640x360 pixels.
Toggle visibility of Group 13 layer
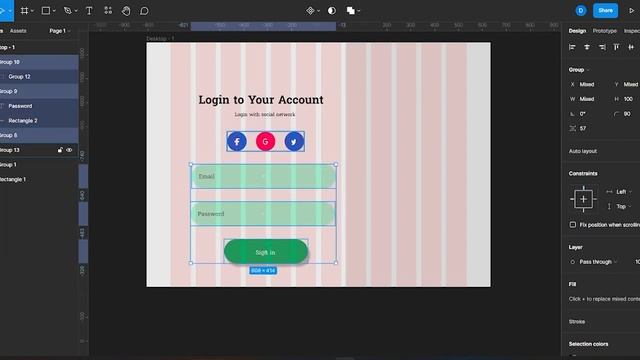pyautogui.click(x=69, y=150)
